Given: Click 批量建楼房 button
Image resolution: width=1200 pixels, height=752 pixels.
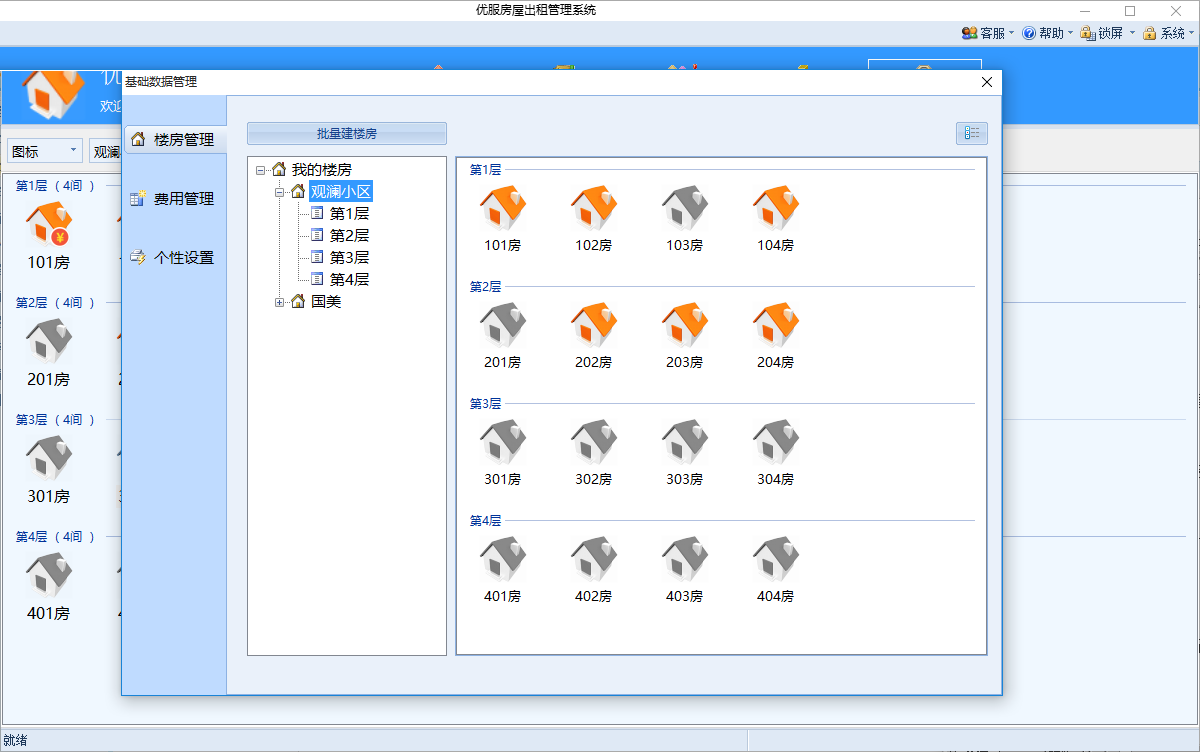Looking at the screenshot, I should coord(347,133).
